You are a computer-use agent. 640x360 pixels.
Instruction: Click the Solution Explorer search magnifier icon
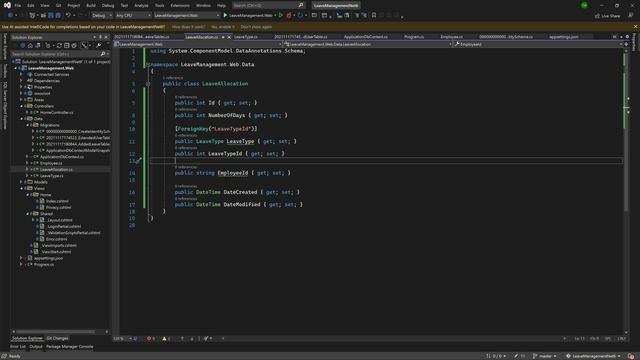(102, 54)
